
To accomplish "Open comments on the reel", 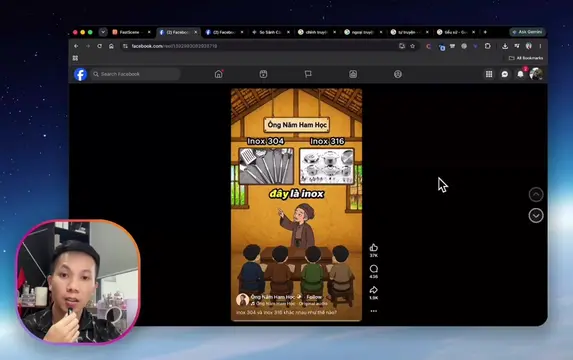I will pyautogui.click(x=373, y=269).
